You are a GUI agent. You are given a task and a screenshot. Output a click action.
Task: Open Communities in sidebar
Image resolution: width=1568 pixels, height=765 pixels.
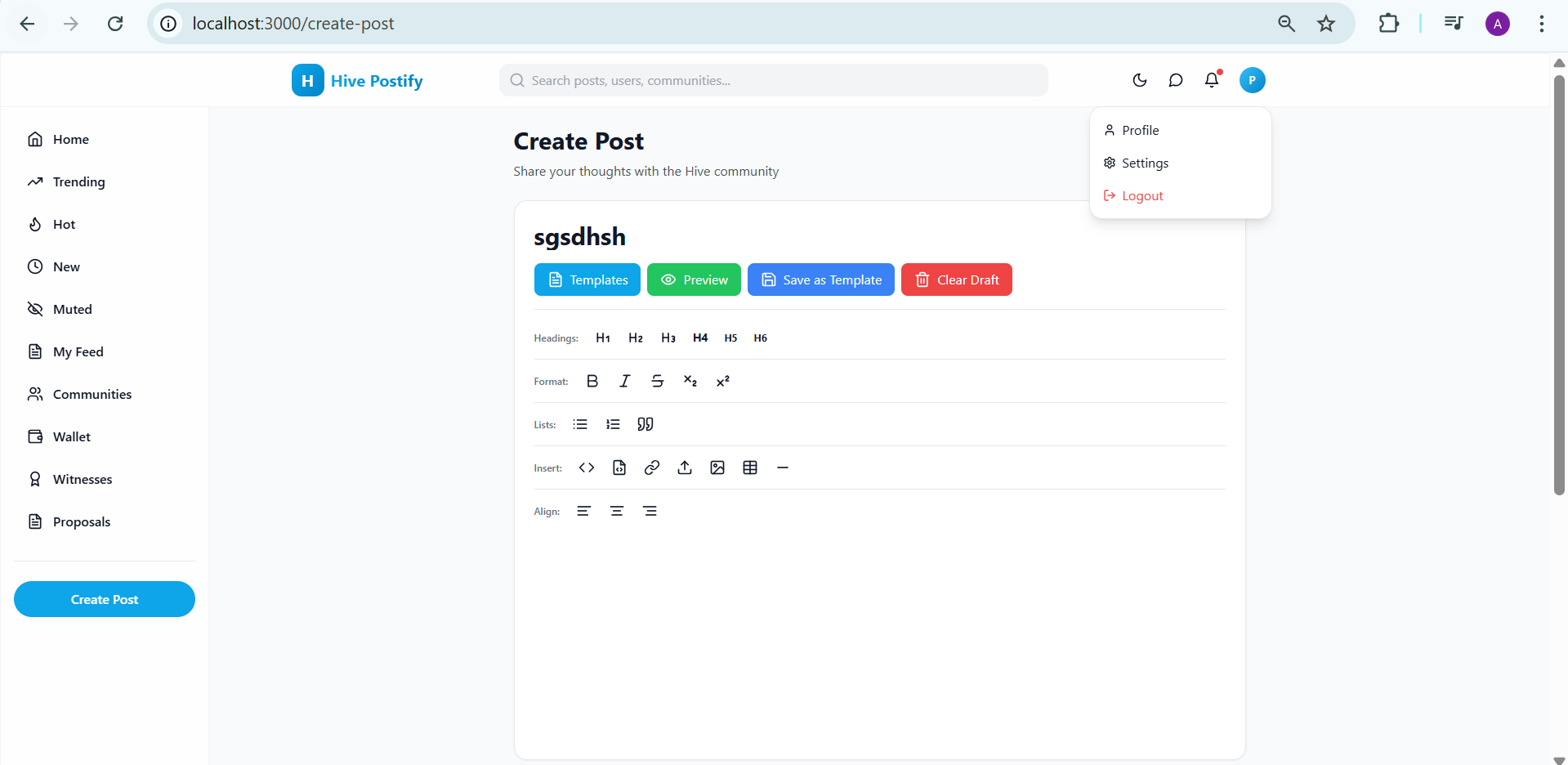coord(105,394)
